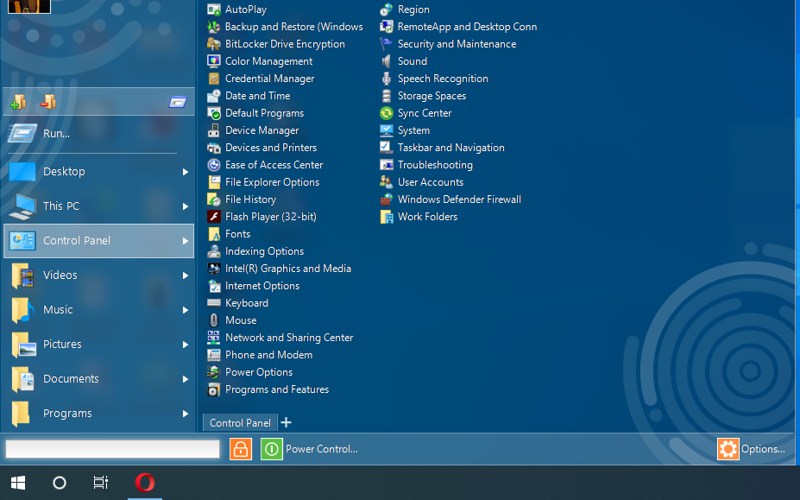Select the Credential Manager icon
This screenshot has height=500, width=800.
click(214, 79)
